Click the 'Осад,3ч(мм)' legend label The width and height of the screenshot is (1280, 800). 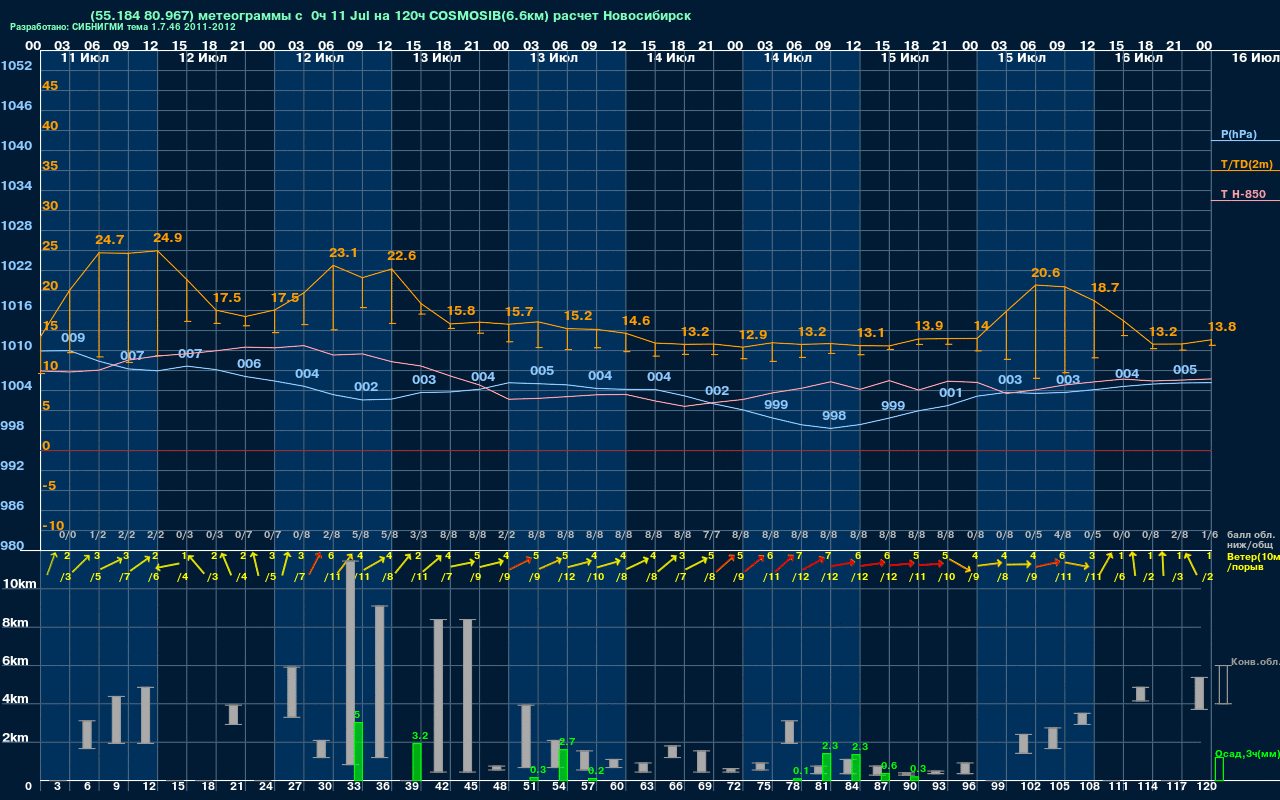click(x=1246, y=753)
